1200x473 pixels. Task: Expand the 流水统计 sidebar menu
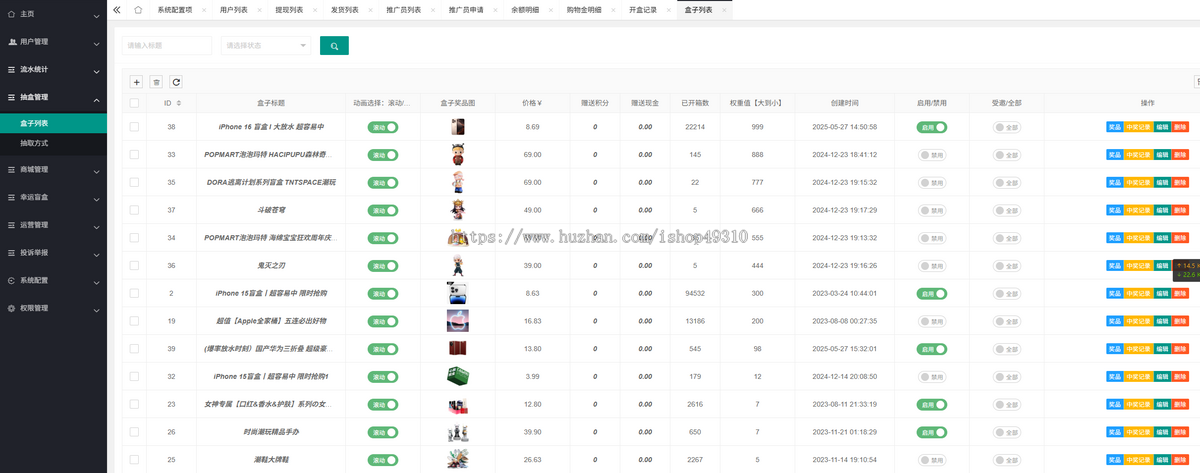click(54, 69)
